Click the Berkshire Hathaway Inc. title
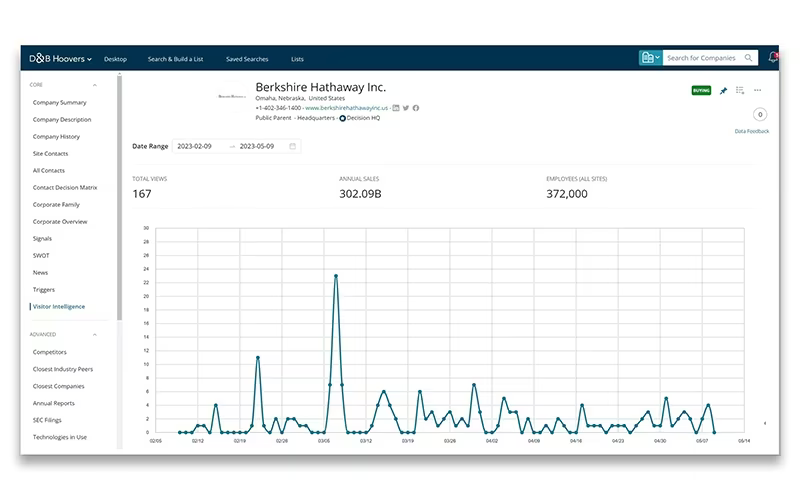The image size is (800, 500). coord(320,87)
